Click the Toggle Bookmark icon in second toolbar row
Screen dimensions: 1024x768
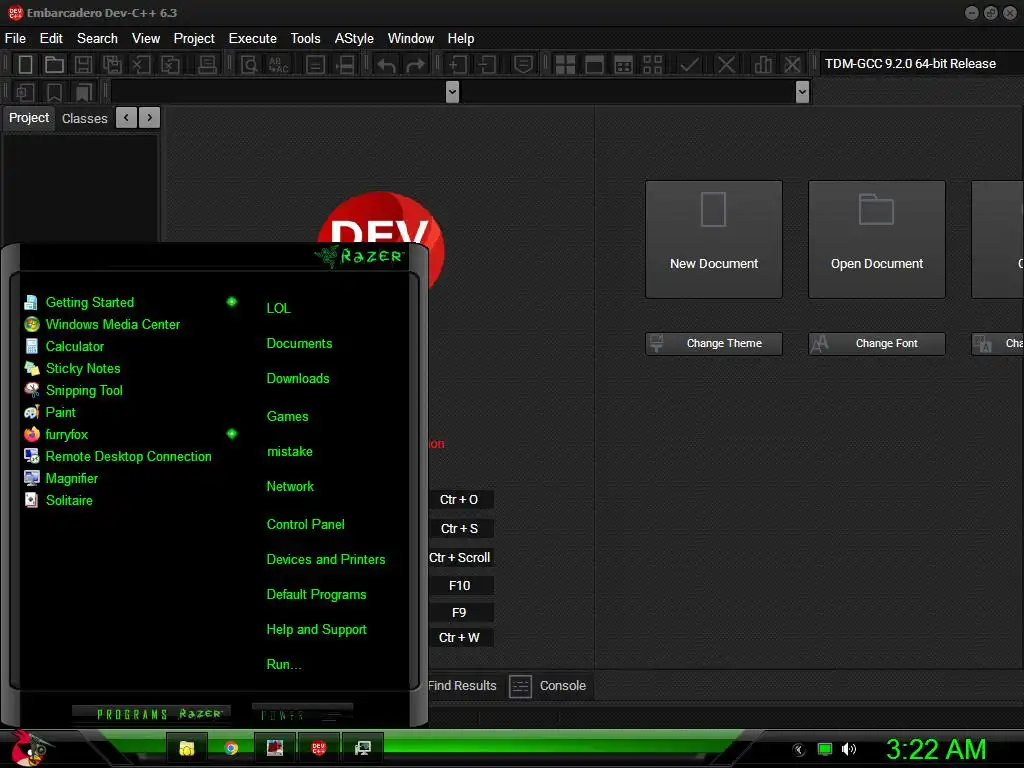54,92
